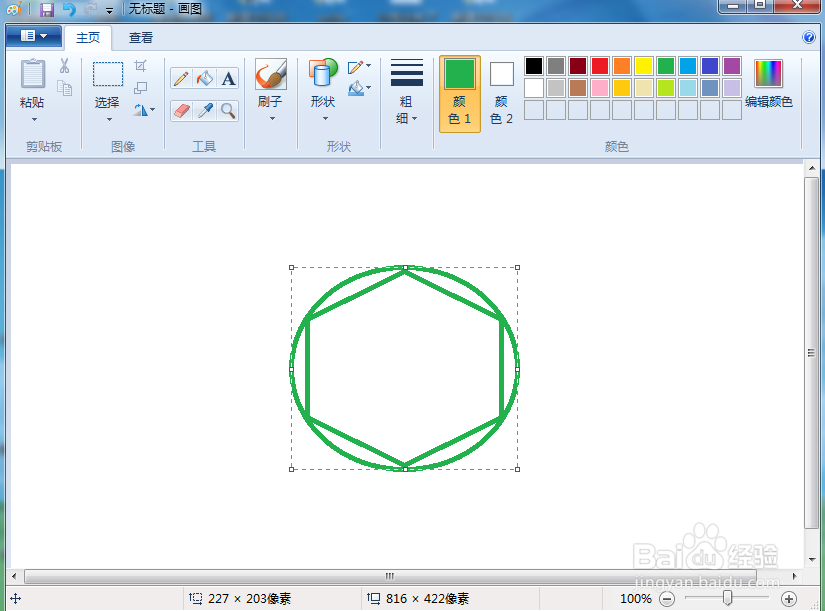This screenshot has height=611, width=825.
Task: Click the Brushes icon
Action: (271, 74)
